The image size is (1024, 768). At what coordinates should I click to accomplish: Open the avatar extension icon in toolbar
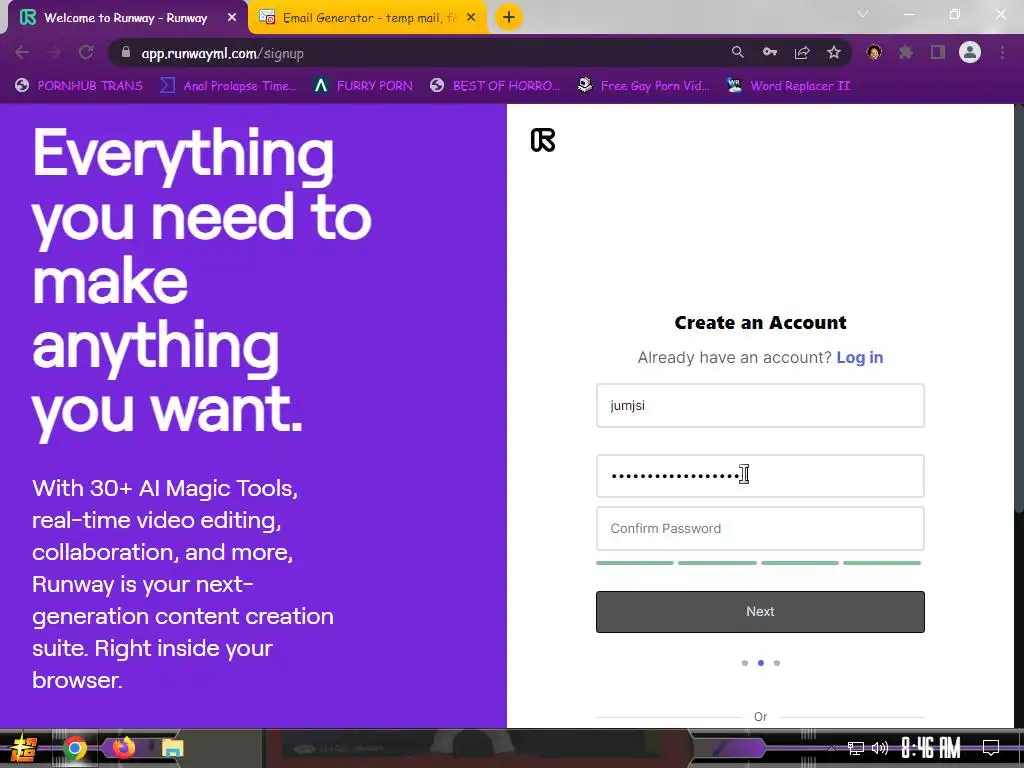pos(874,52)
